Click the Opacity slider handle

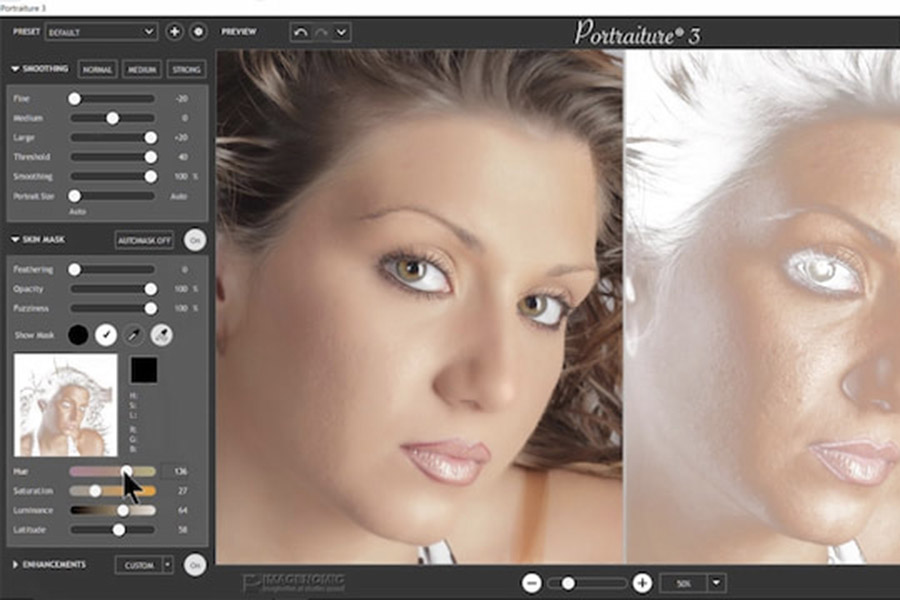pos(150,289)
